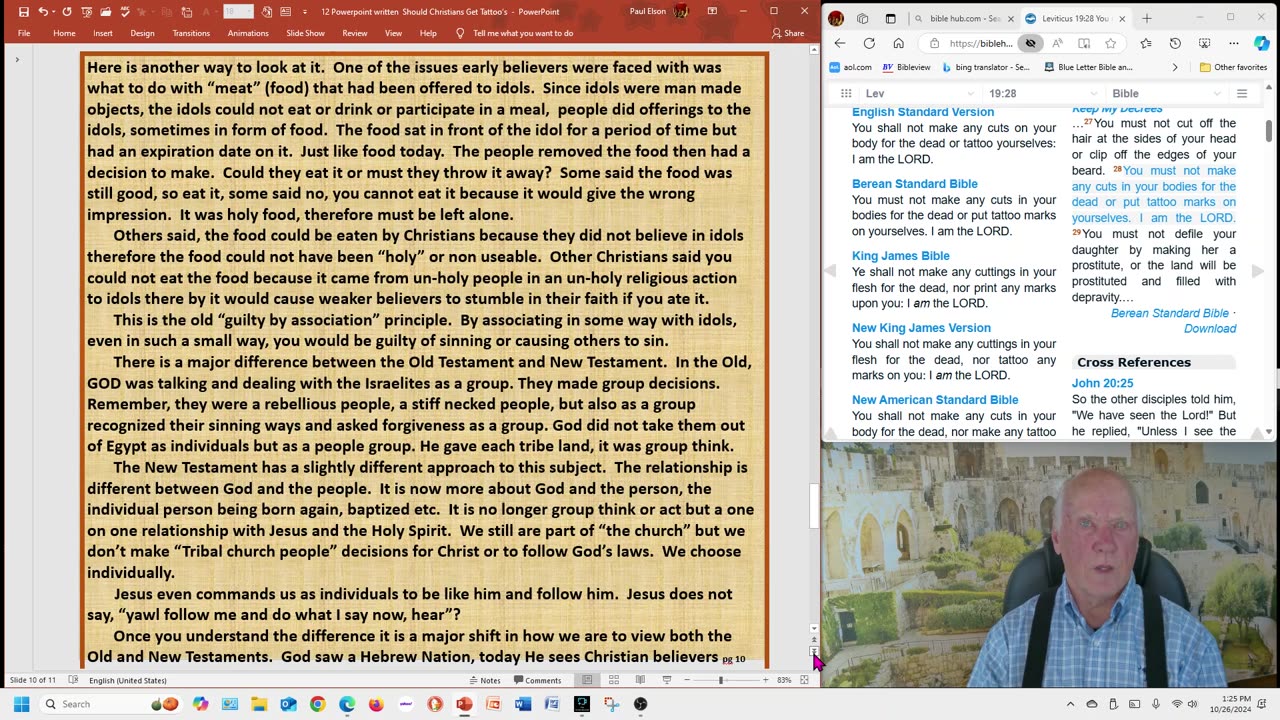The height and width of the screenshot is (720, 1280).
Task: Switch to Reading view
Action: tap(640, 680)
